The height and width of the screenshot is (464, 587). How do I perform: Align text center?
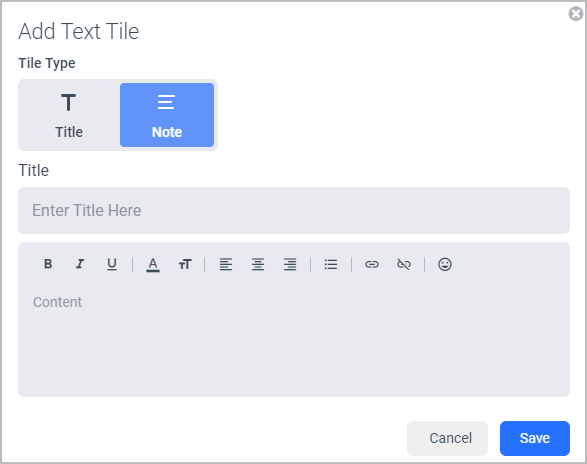click(258, 264)
